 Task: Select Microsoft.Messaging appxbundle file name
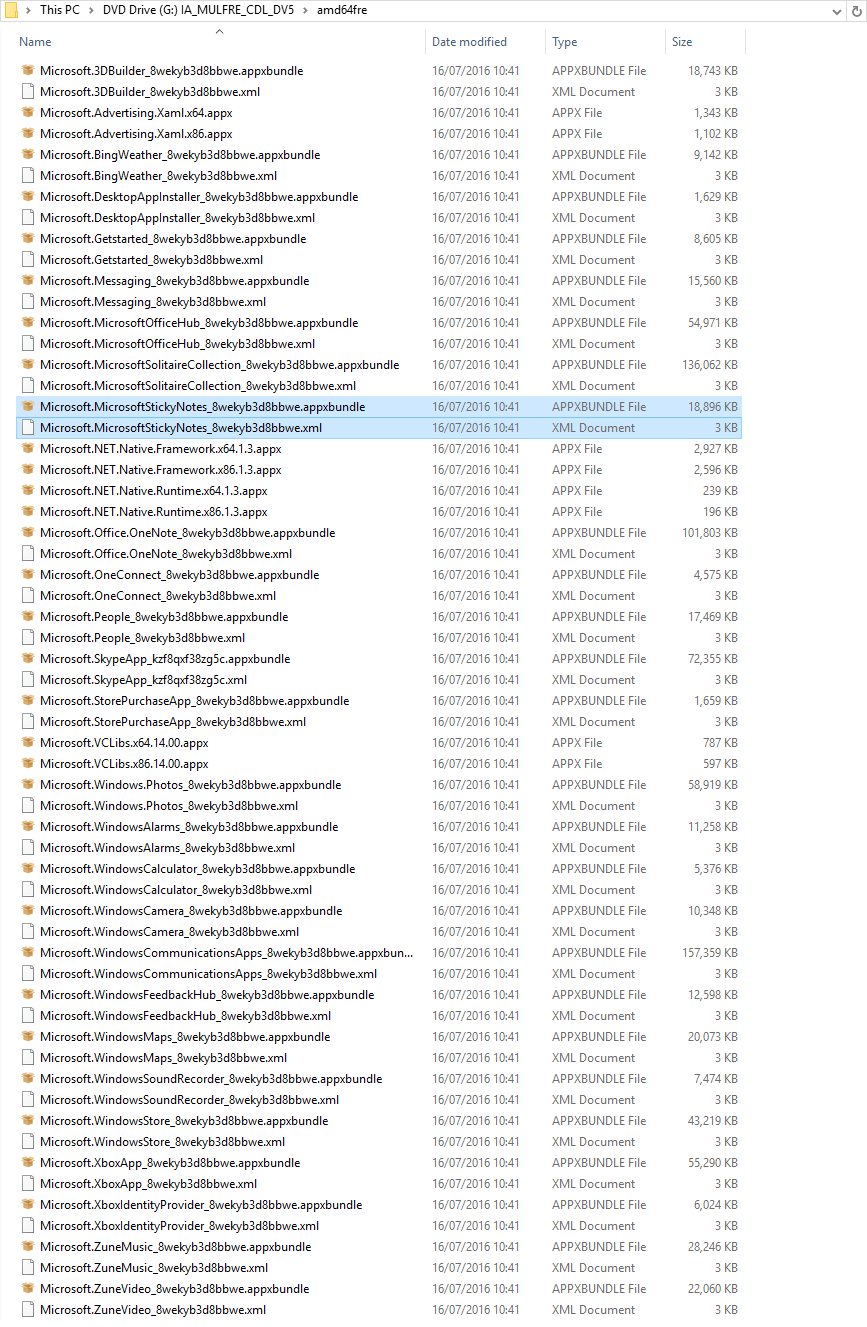(x=175, y=281)
